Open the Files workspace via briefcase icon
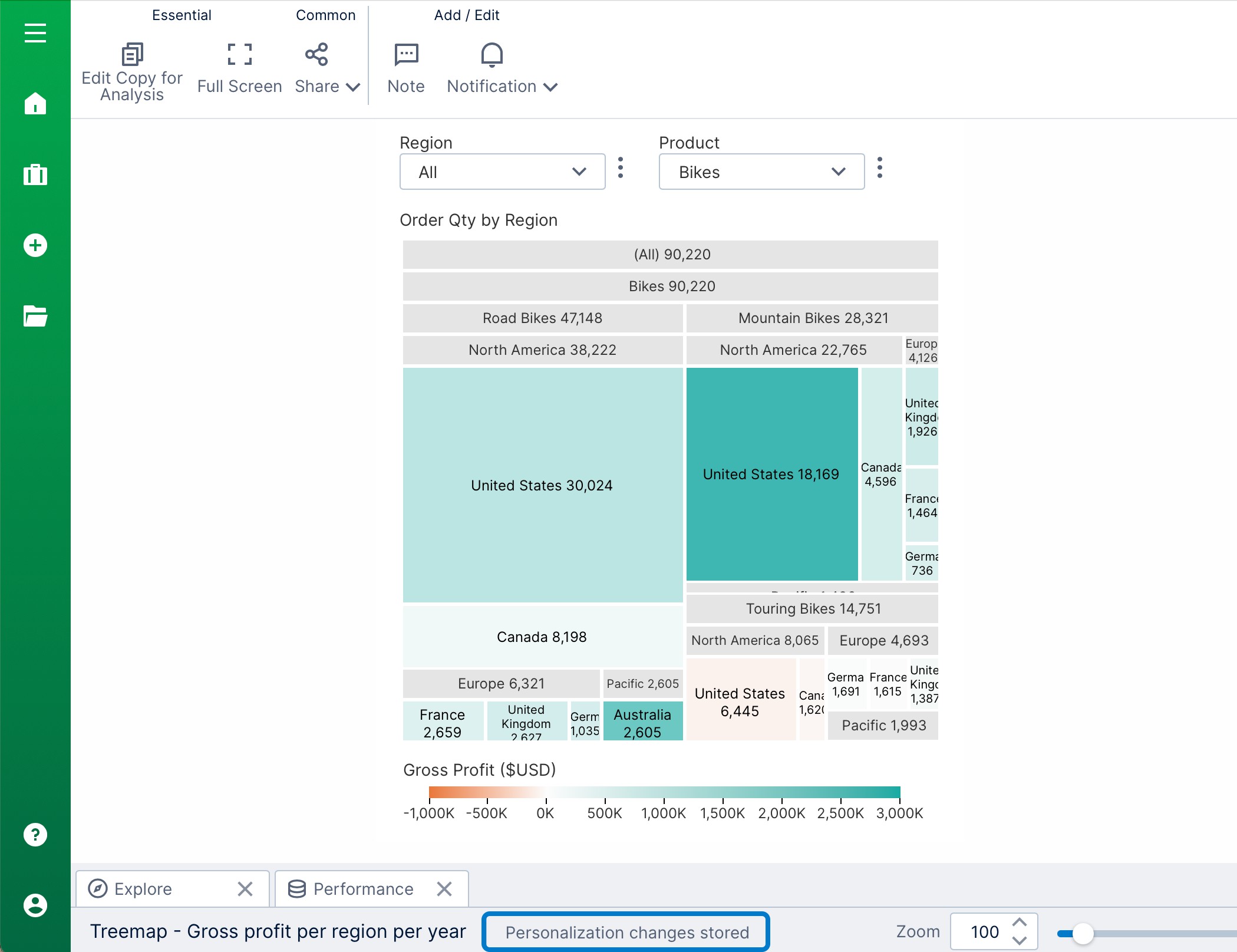This screenshot has width=1237, height=952. pyautogui.click(x=35, y=174)
